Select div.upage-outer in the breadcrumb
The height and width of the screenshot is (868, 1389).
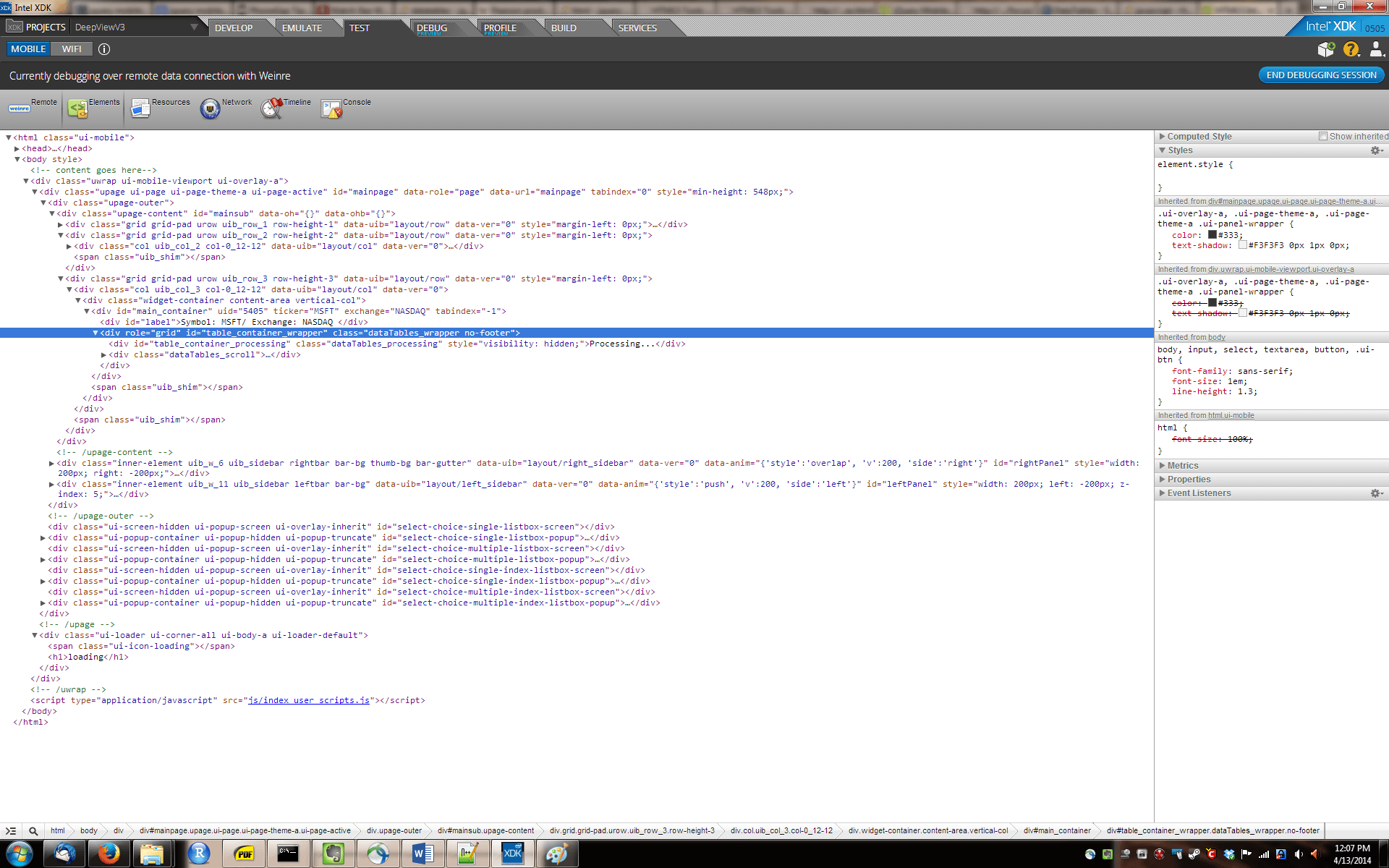394,831
